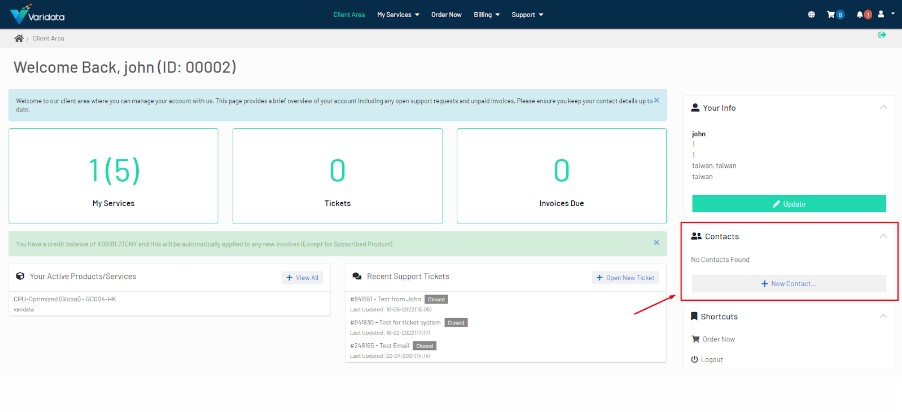Open the My Services menu

click(398, 14)
